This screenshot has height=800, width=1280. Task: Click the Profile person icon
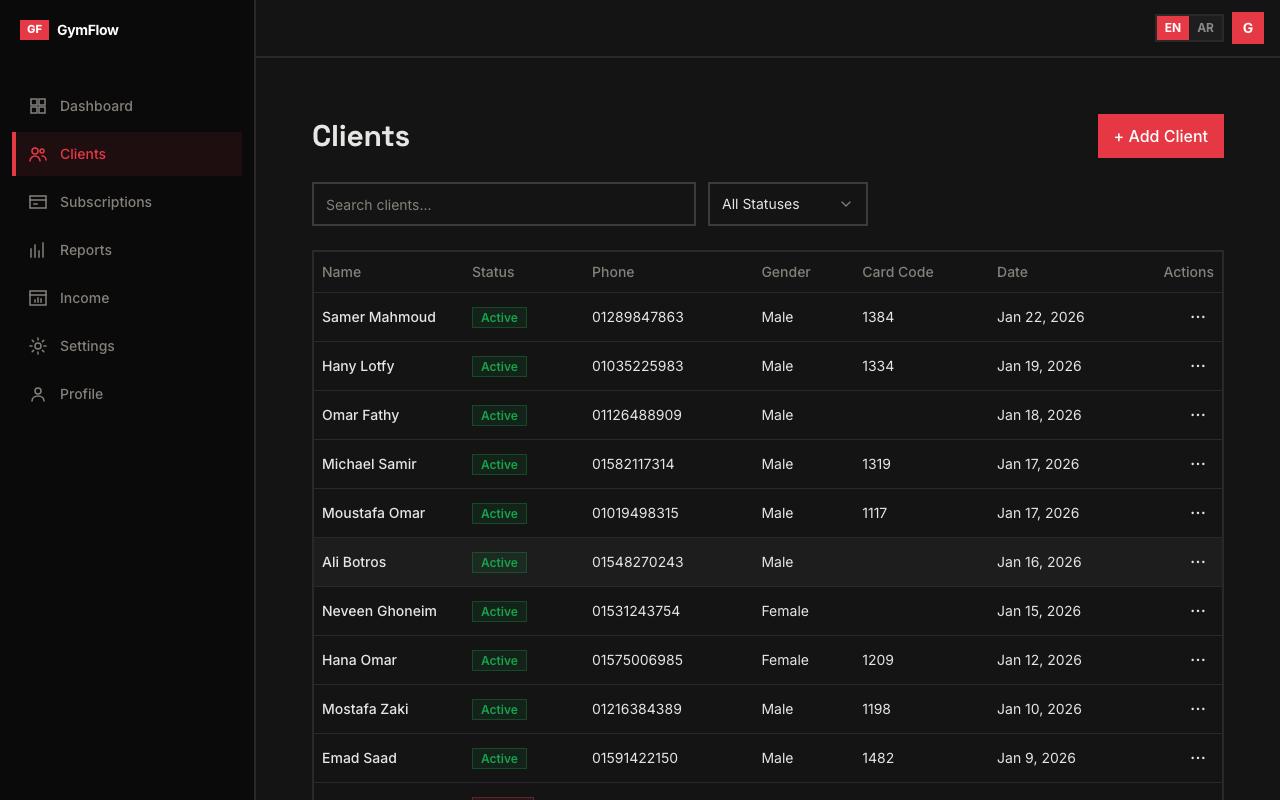[x=38, y=394]
